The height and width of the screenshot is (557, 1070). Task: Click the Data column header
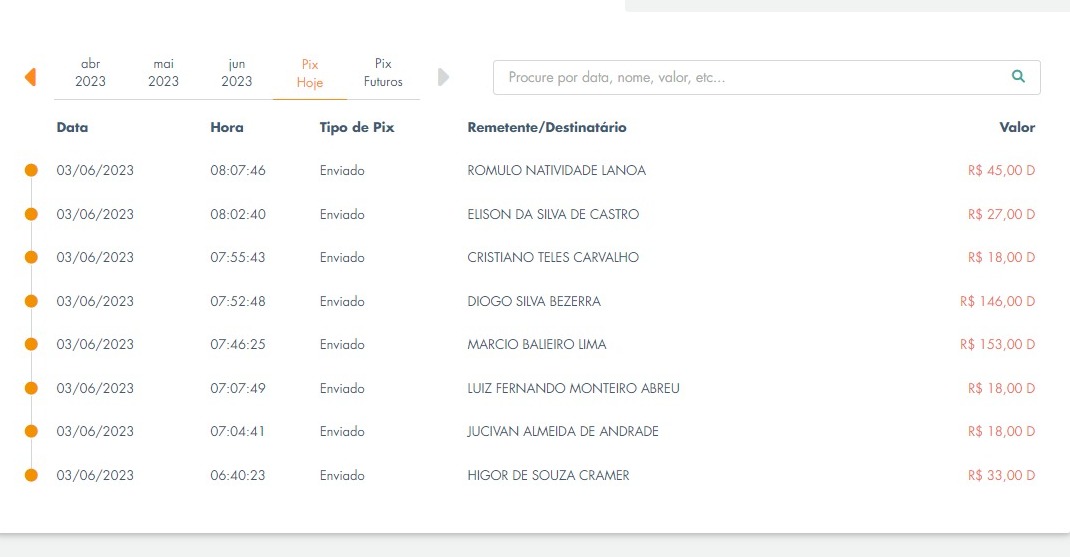72,127
